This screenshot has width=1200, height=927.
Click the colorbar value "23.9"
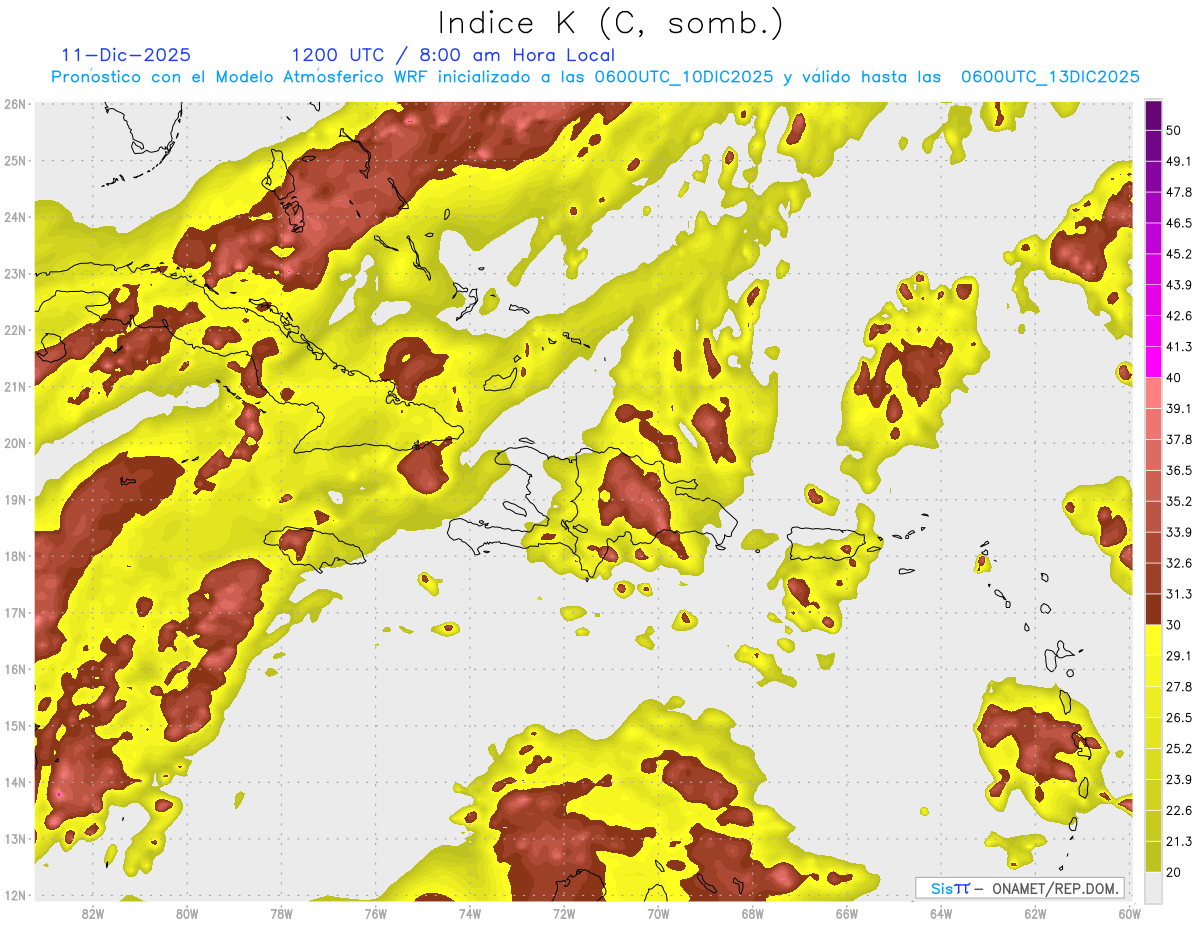coord(1179,780)
